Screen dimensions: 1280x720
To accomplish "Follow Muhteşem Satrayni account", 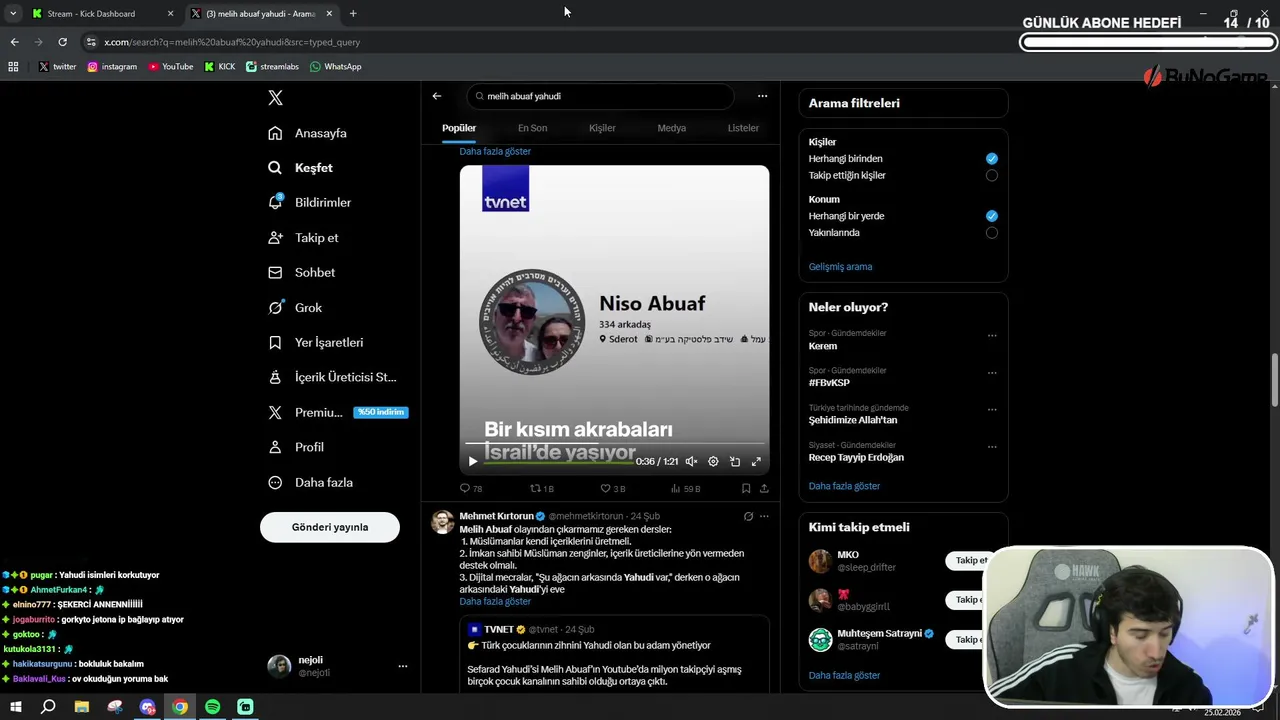I will click(966, 639).
